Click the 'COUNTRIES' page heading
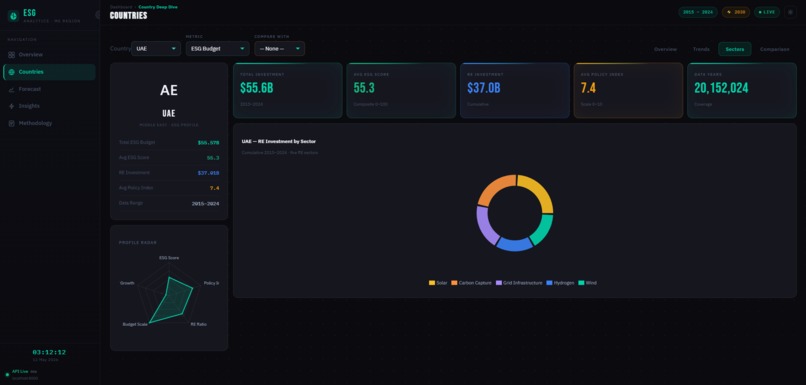Image resolution: width=806 pixels, height=385 pixels. pyautogui.click(x=129, y=15)
